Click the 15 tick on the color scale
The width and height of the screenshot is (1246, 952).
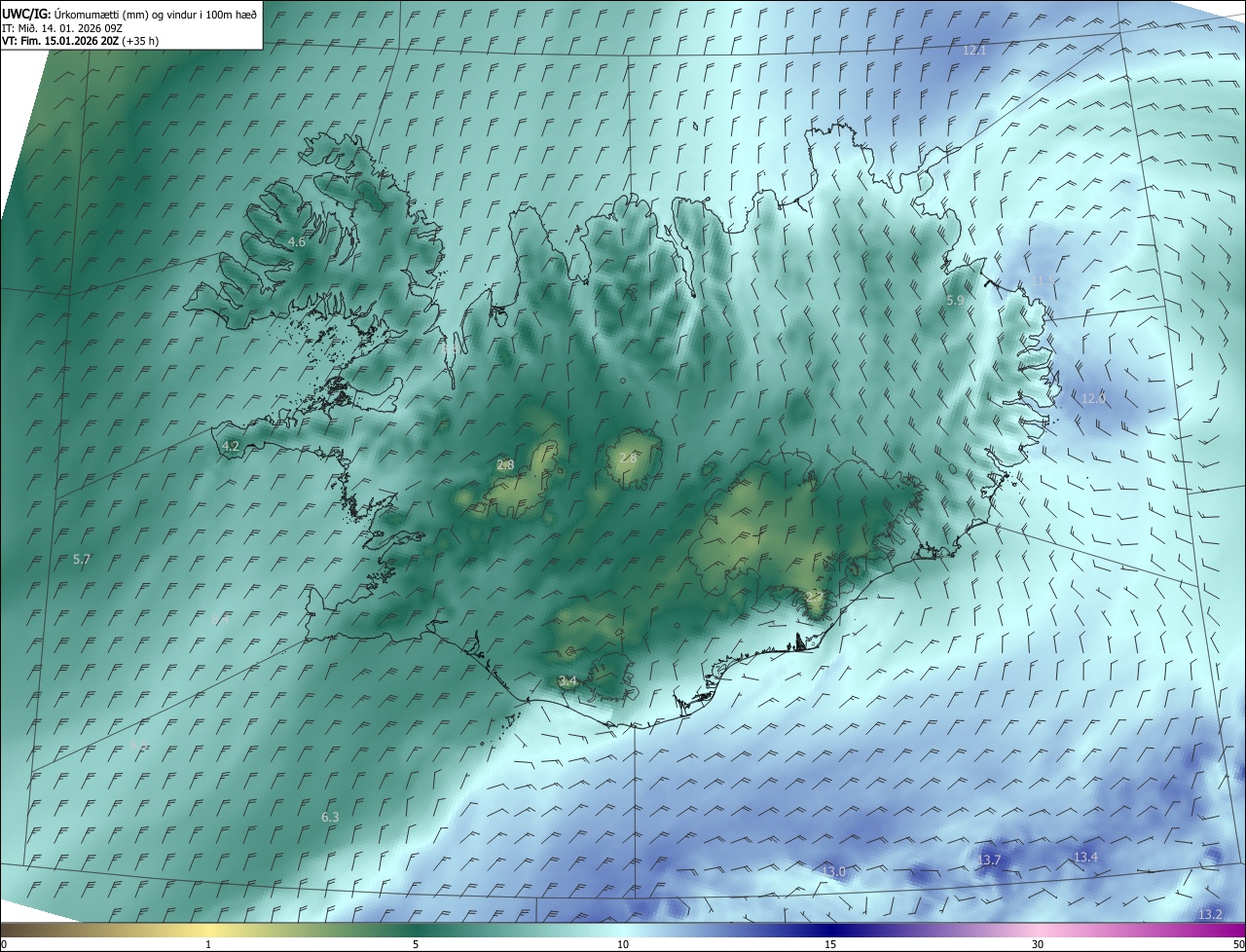tap(830, 944)
